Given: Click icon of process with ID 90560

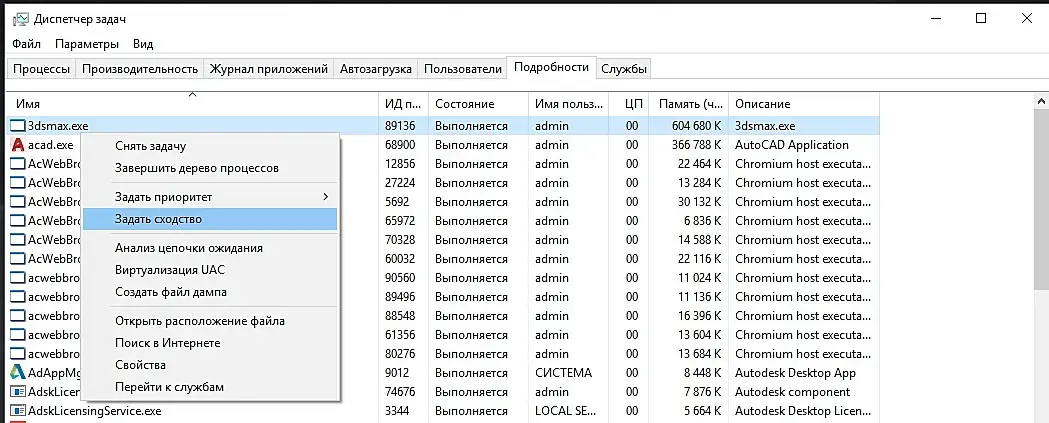Looking at the screenshot, I should tap(18, 278).
